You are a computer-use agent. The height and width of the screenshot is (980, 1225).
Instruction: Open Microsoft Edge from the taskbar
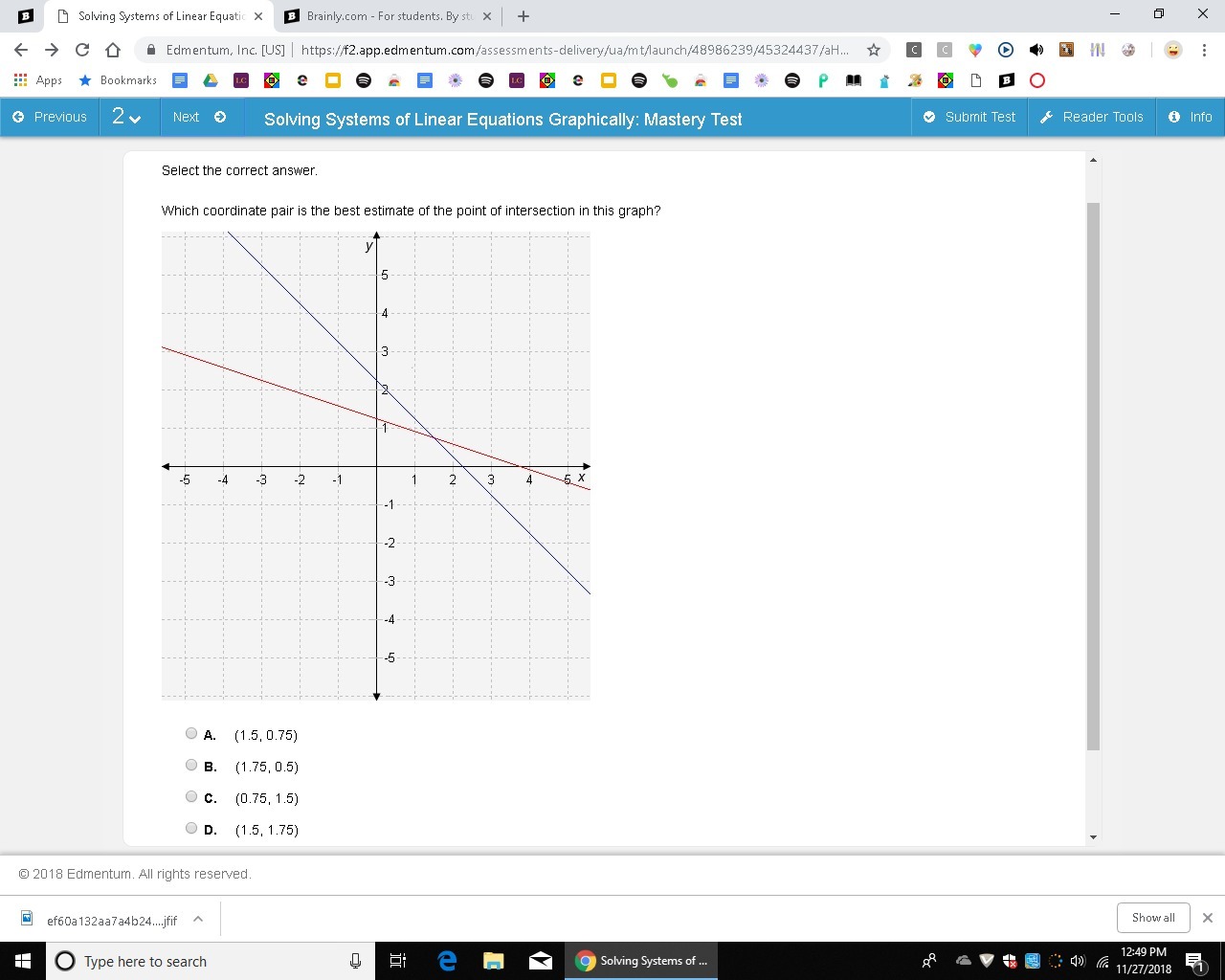pos(447,960)
